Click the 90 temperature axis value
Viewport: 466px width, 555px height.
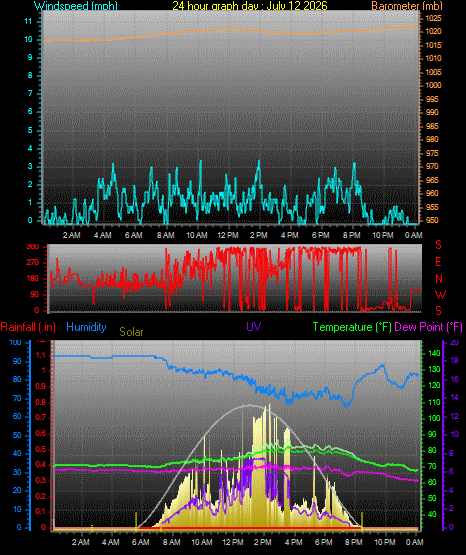coord(432,434)
